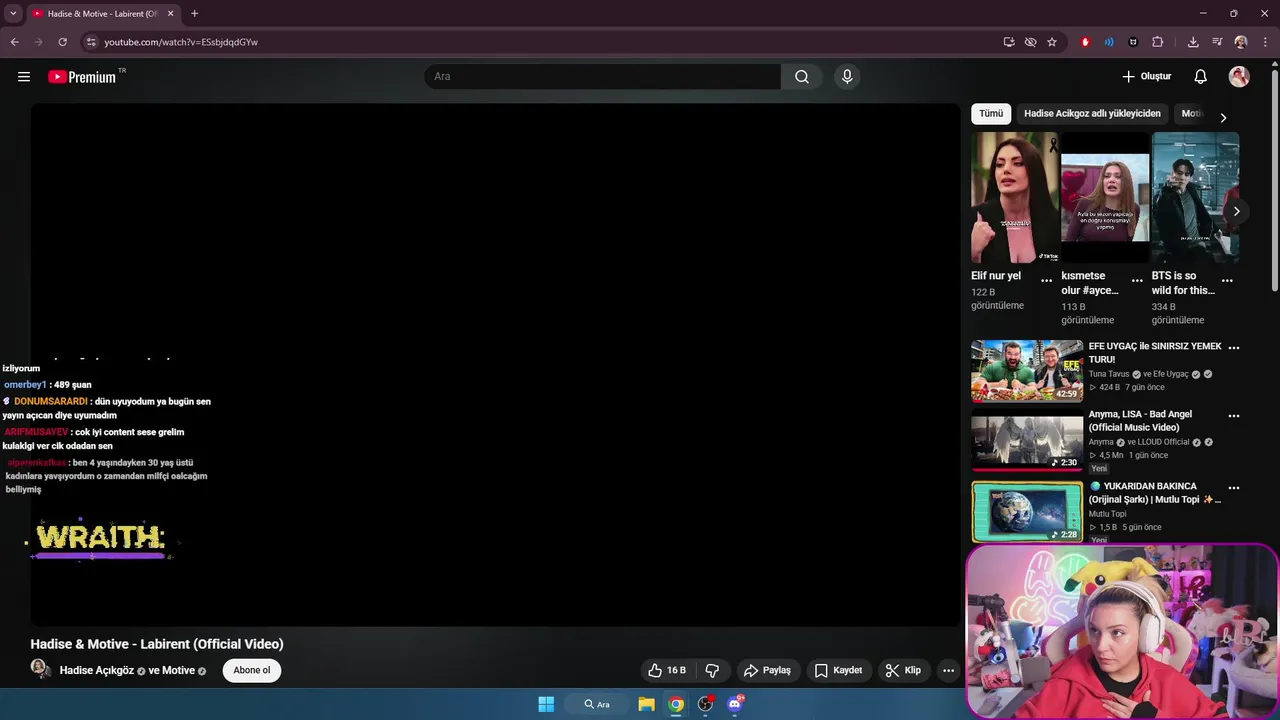The height and width of the screenshot is (720, 1280).
Task: Close the Hadise & Motive tab
Action: pos(170,13)
